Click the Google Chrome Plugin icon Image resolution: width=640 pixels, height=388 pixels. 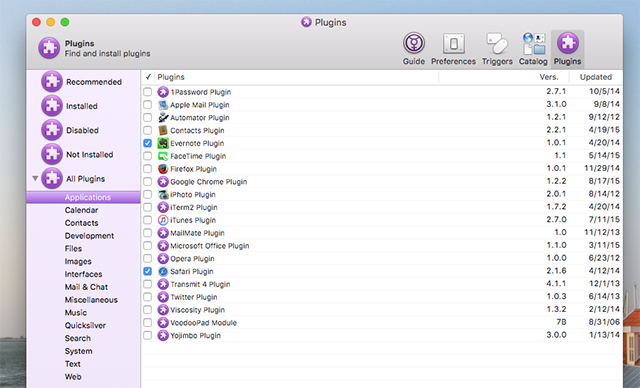click(x=163, y=182)
